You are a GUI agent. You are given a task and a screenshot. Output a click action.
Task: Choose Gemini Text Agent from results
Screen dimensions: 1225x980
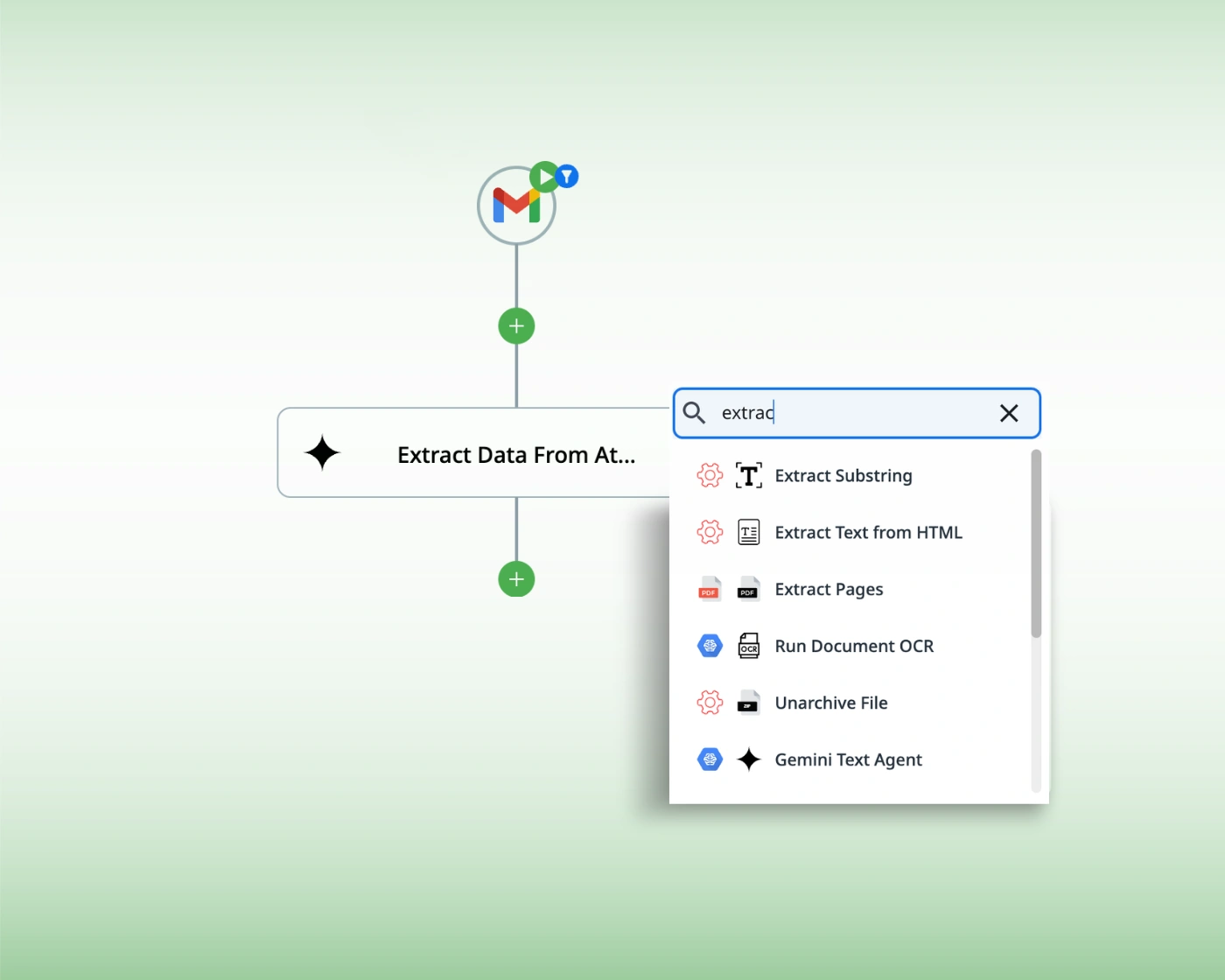[848, 760]
